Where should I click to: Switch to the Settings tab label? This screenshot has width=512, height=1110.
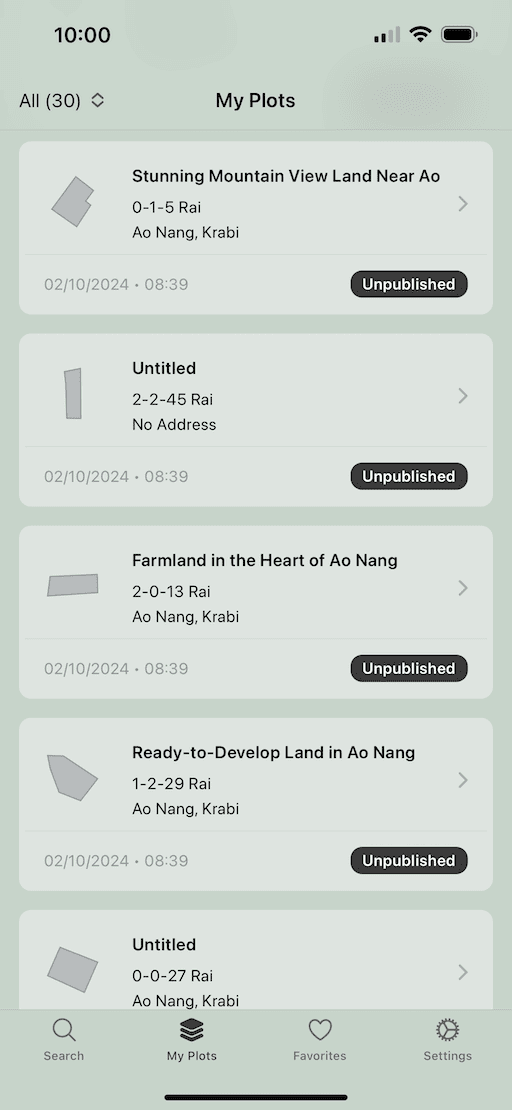448,1055
